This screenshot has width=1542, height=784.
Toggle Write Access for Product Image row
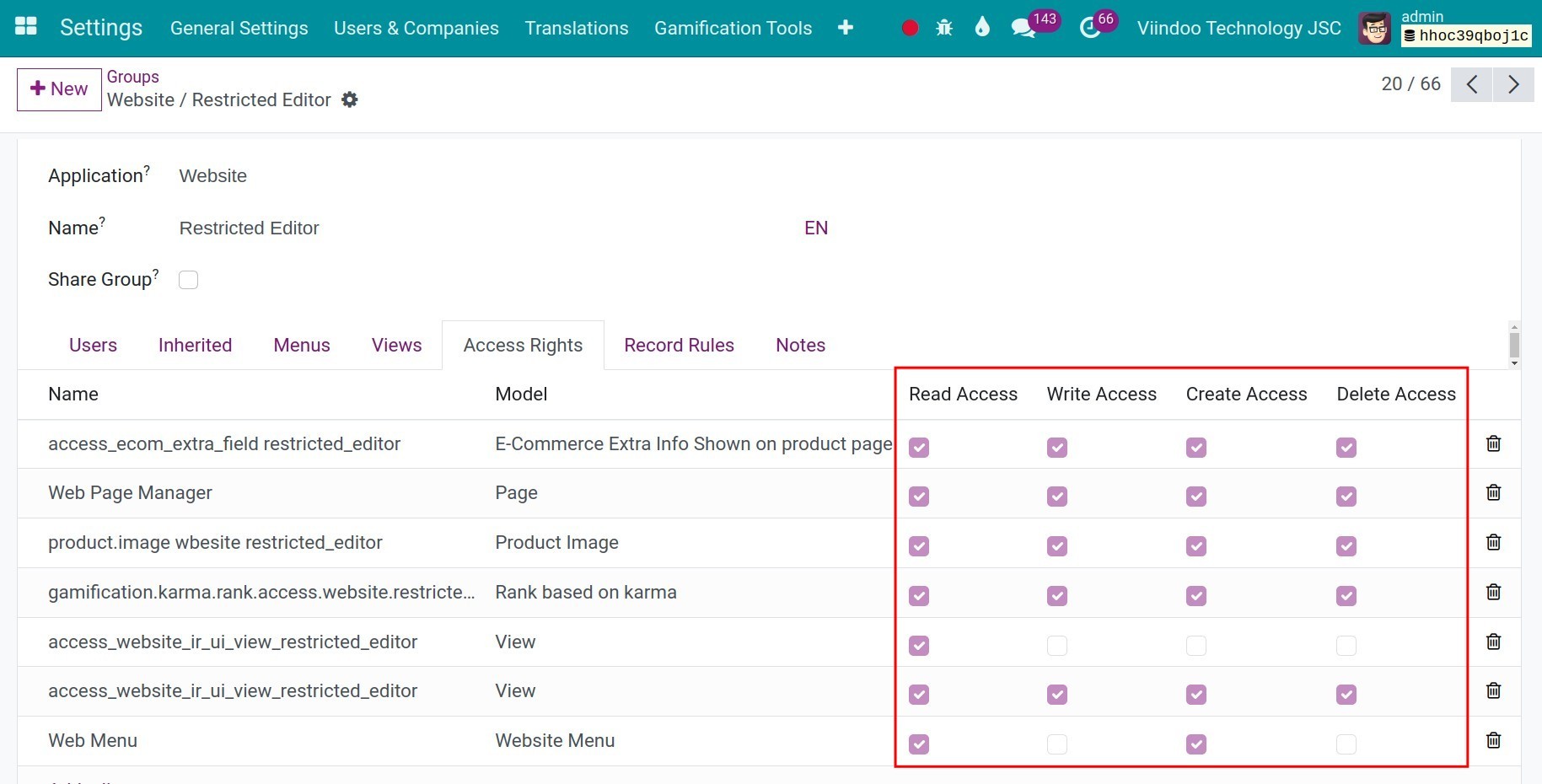(1057, 546)
